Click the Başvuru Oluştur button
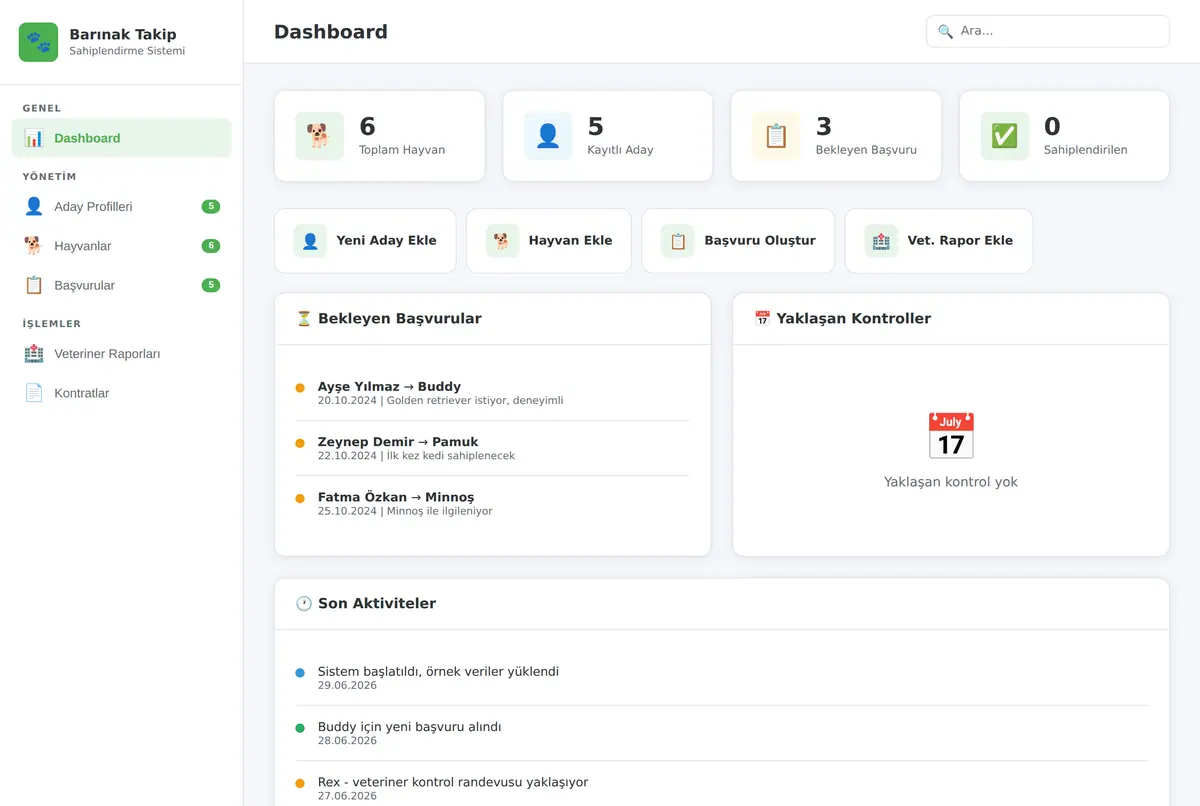The width and height of the screenshot is (1200, 806). click(x=738, y=241)
